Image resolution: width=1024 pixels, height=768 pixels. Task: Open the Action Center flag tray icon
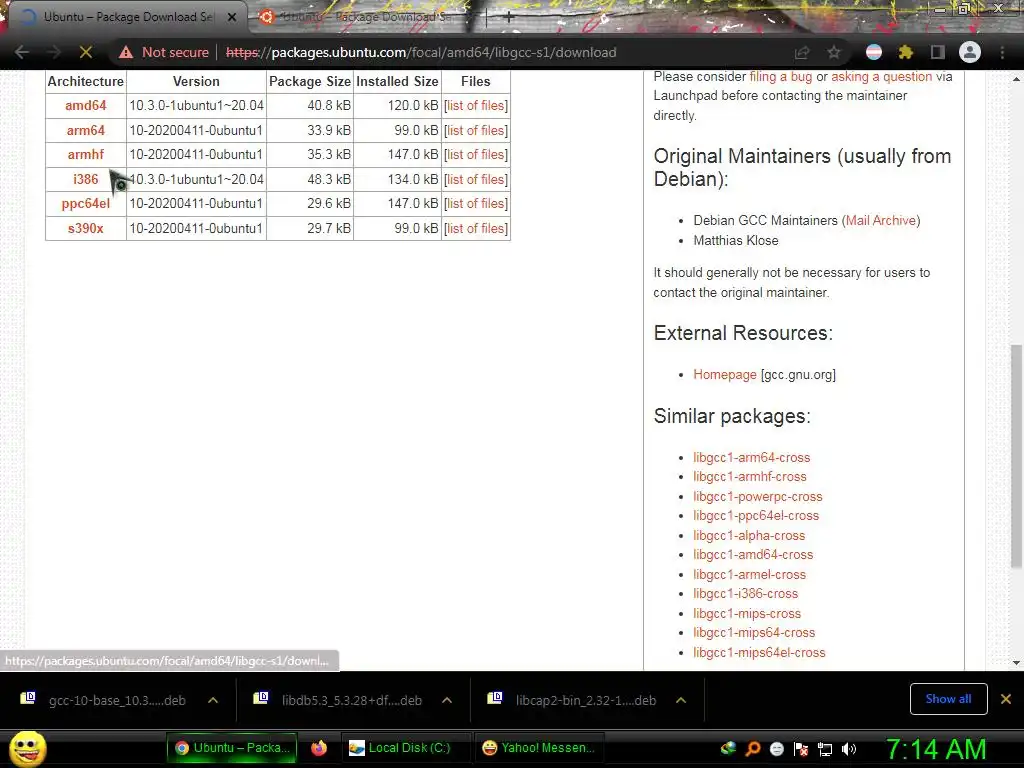pyautogui.click(x=801, y=748)
